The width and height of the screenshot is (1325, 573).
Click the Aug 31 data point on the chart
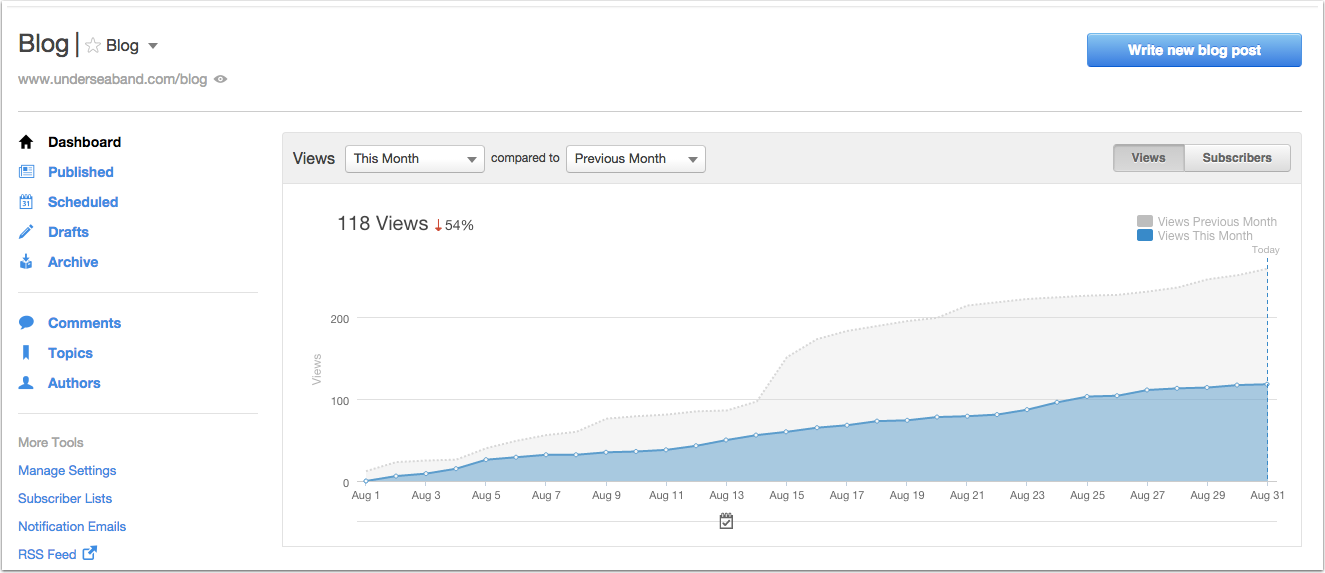[x=1267, y=384]
